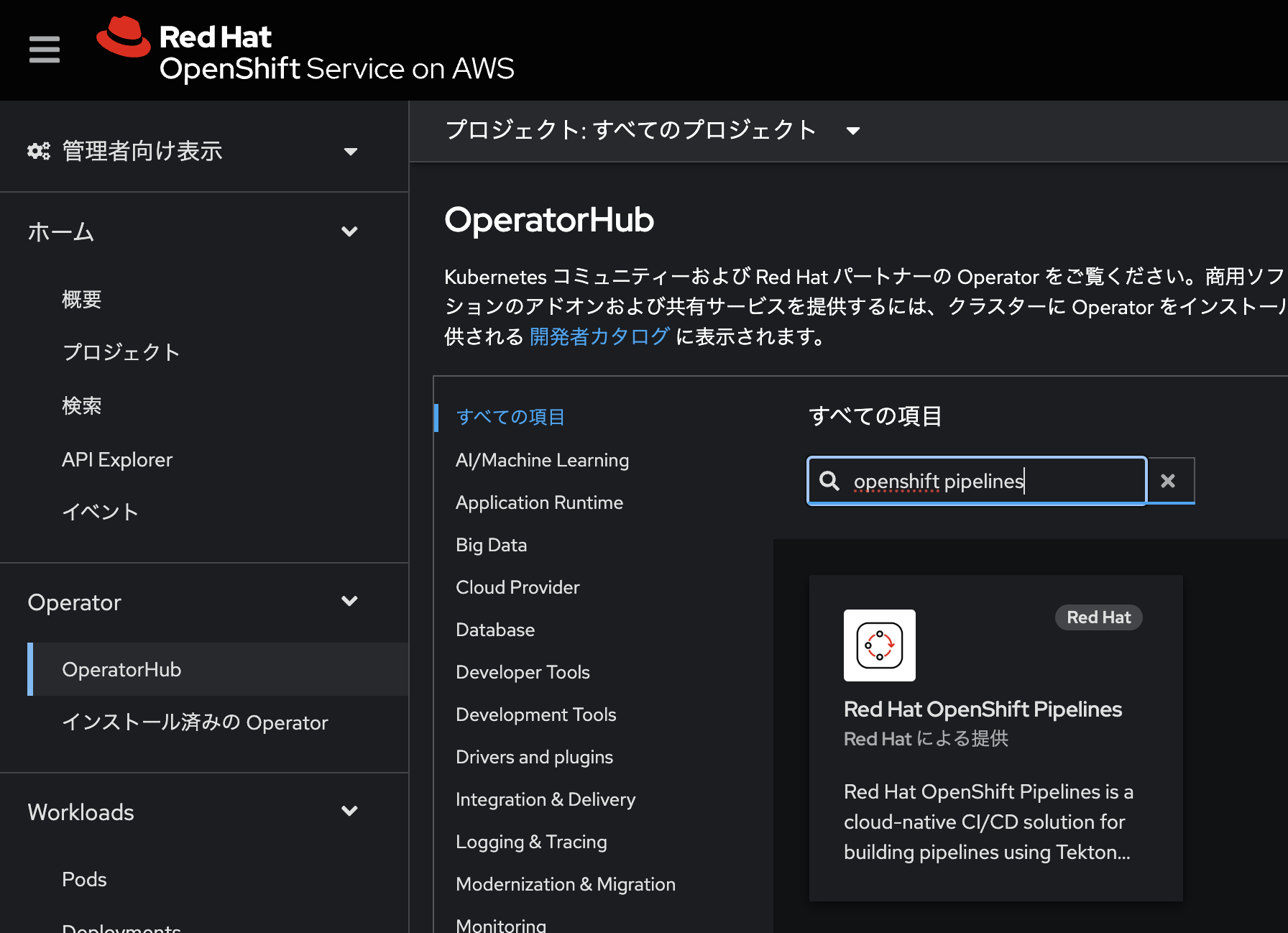Image resolution: width=1288 pixels, height=933 pixels.
Task: Select the すべての項目 category filter
Action: [x=510, y=417]
